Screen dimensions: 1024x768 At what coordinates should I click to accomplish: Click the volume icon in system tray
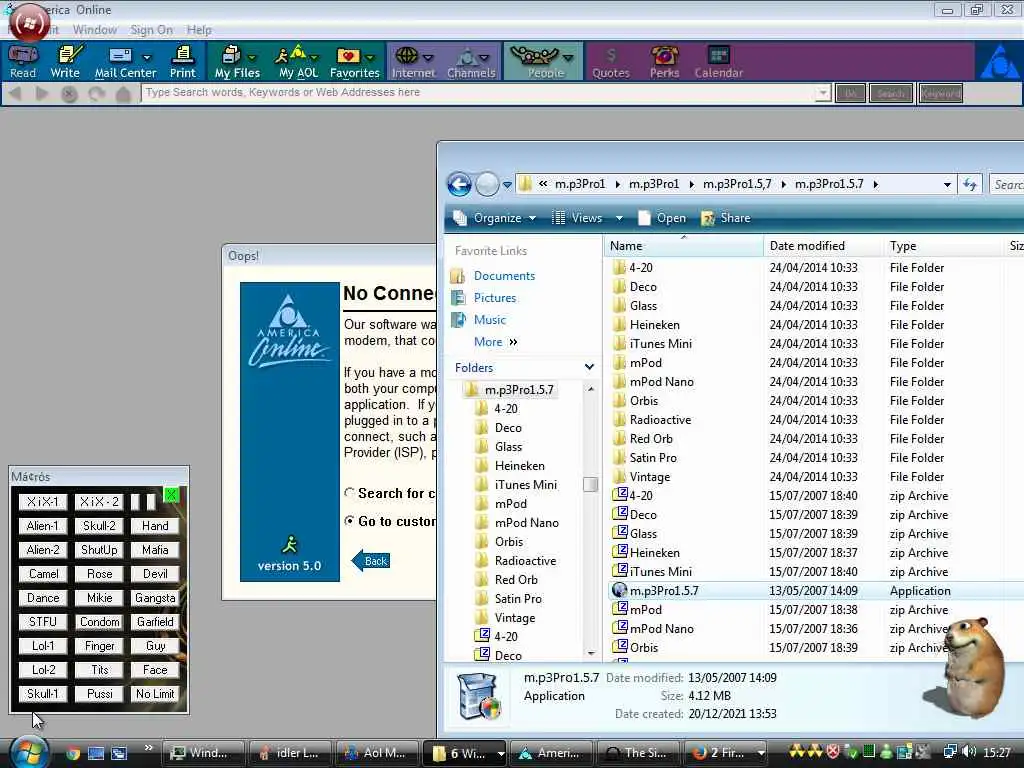click(969, 752)
